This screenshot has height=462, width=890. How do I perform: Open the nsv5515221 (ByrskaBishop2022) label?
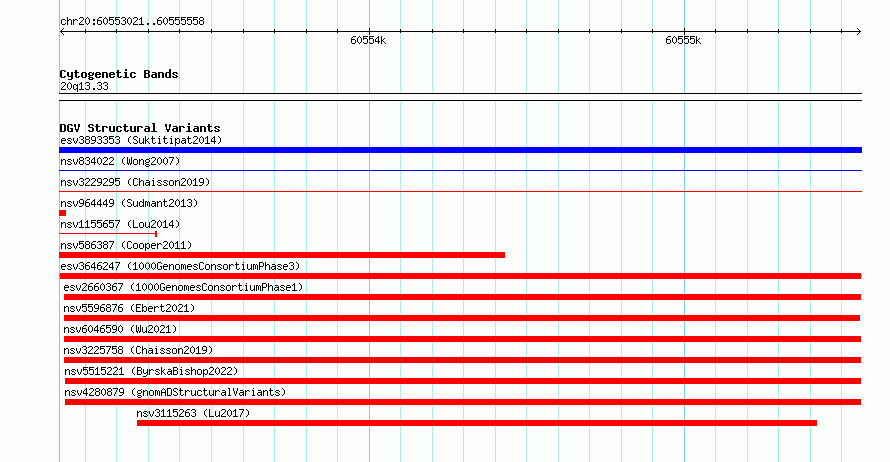[151, 371]
